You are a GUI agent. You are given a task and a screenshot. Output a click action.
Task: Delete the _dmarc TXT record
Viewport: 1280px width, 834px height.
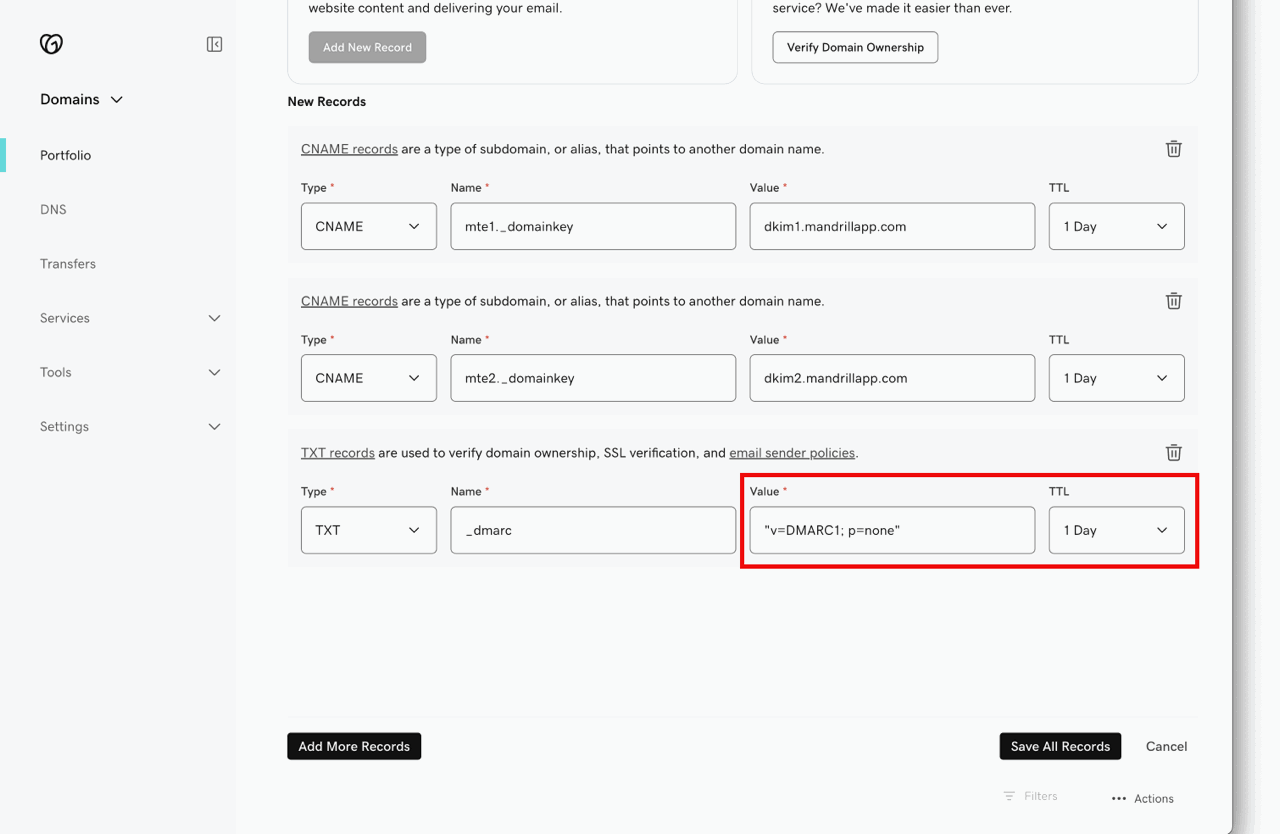[x=1173, y=453]
